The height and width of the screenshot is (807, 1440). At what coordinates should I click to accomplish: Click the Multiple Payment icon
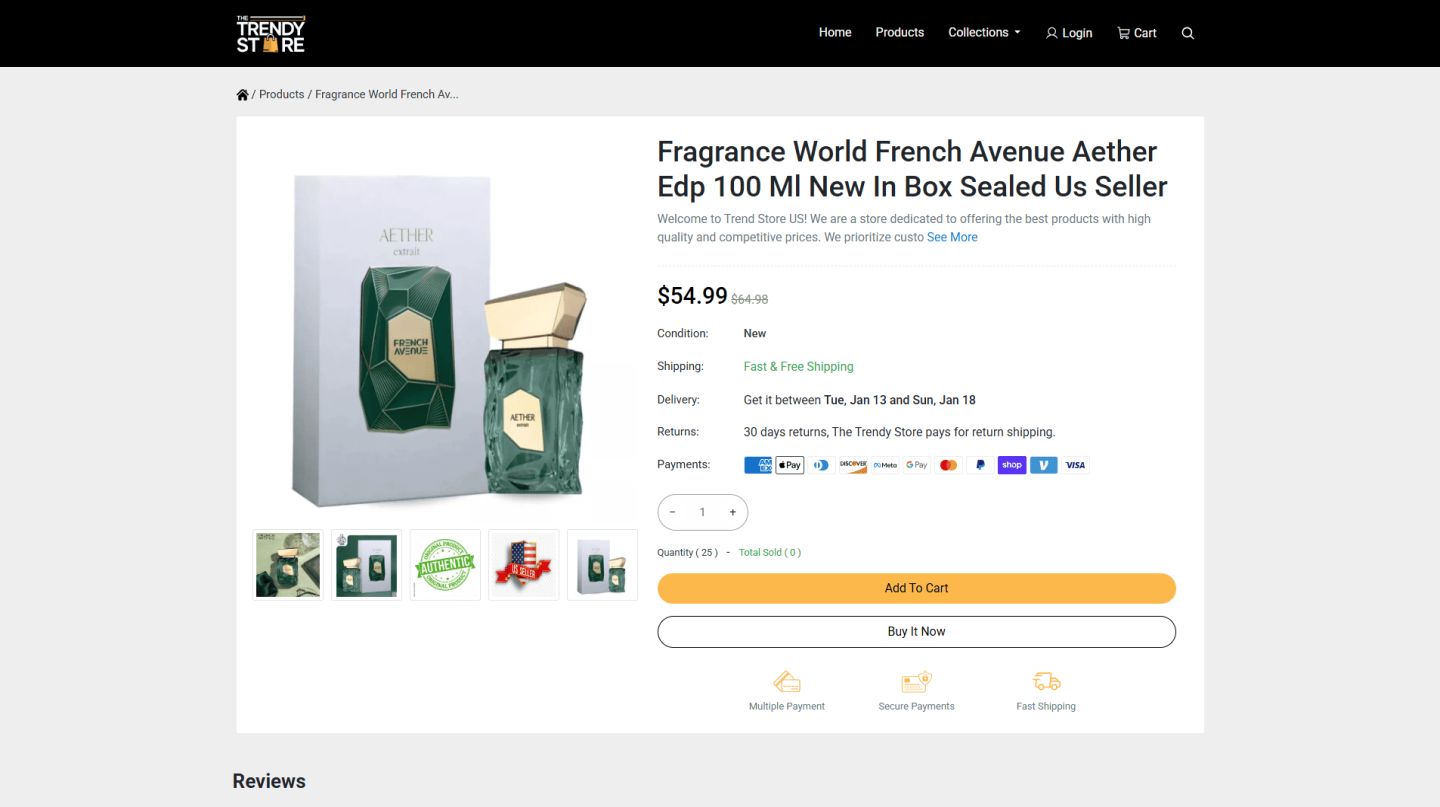point(787,682)
